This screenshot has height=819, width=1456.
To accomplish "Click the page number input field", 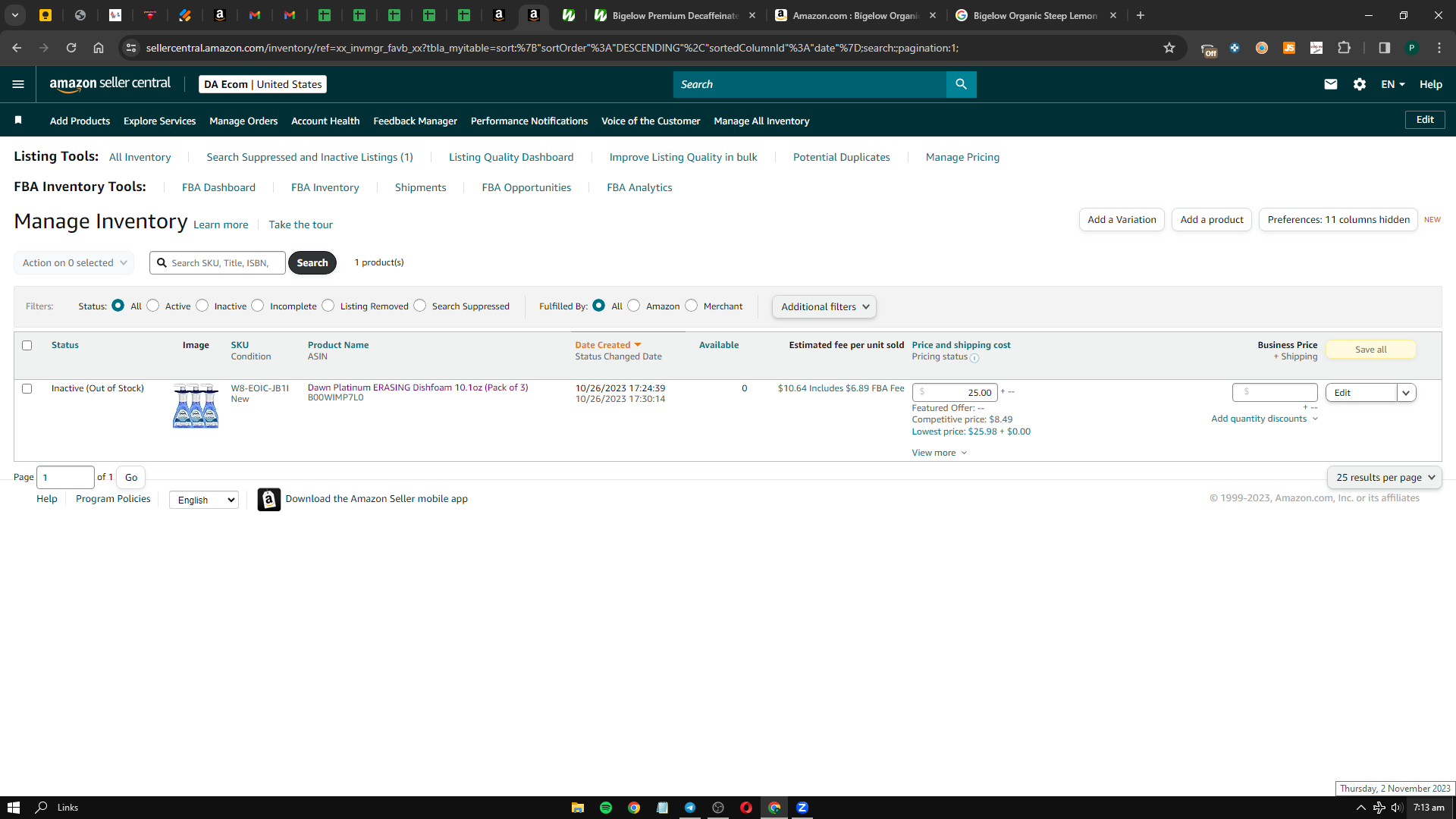I will click(x=65, y=478).
